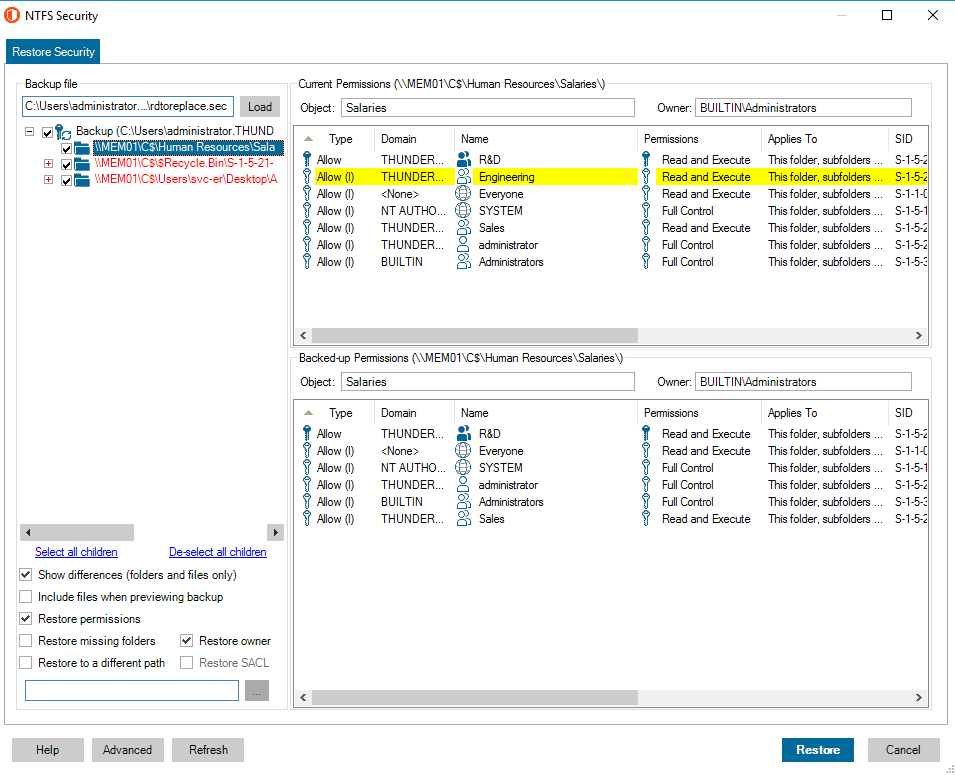Click the SYSTEM globe icon in Current Permissions
The image size is (955, 775).
464,211
